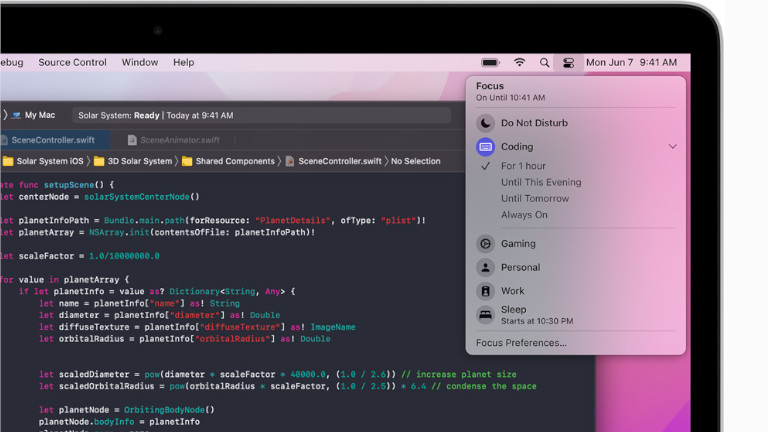Click the Work focus badge icon
Viewport: 768px width, 432px height.
[485, 291]
